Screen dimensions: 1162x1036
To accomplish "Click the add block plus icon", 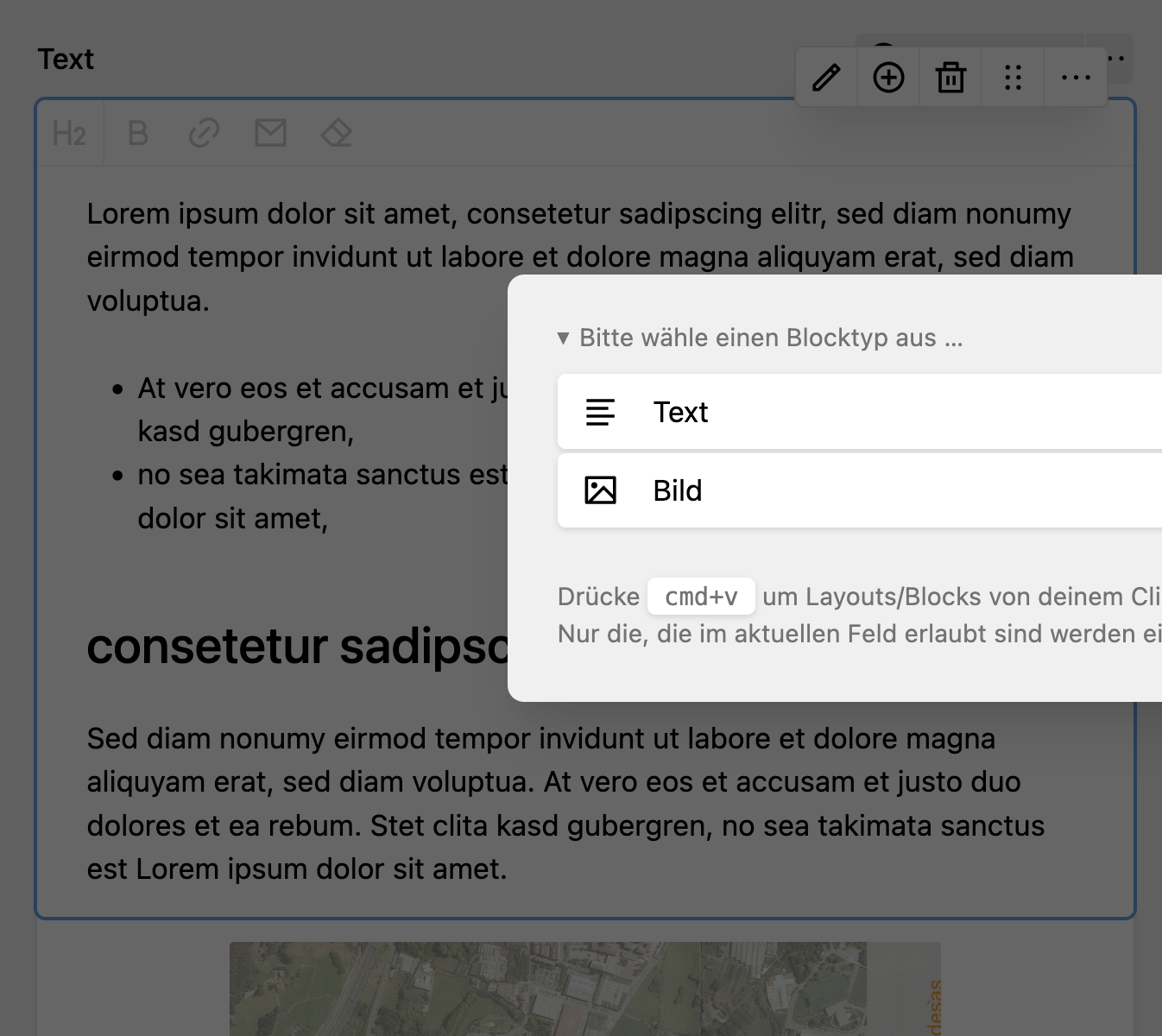I will pos(888,77).
